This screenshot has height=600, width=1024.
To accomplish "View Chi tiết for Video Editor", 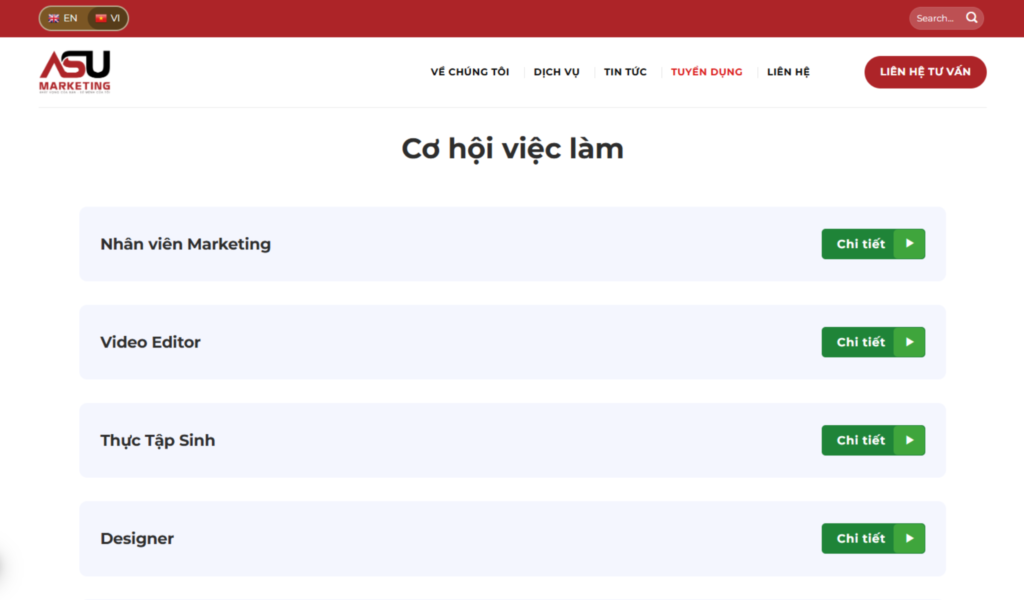I will coord(860,342).
